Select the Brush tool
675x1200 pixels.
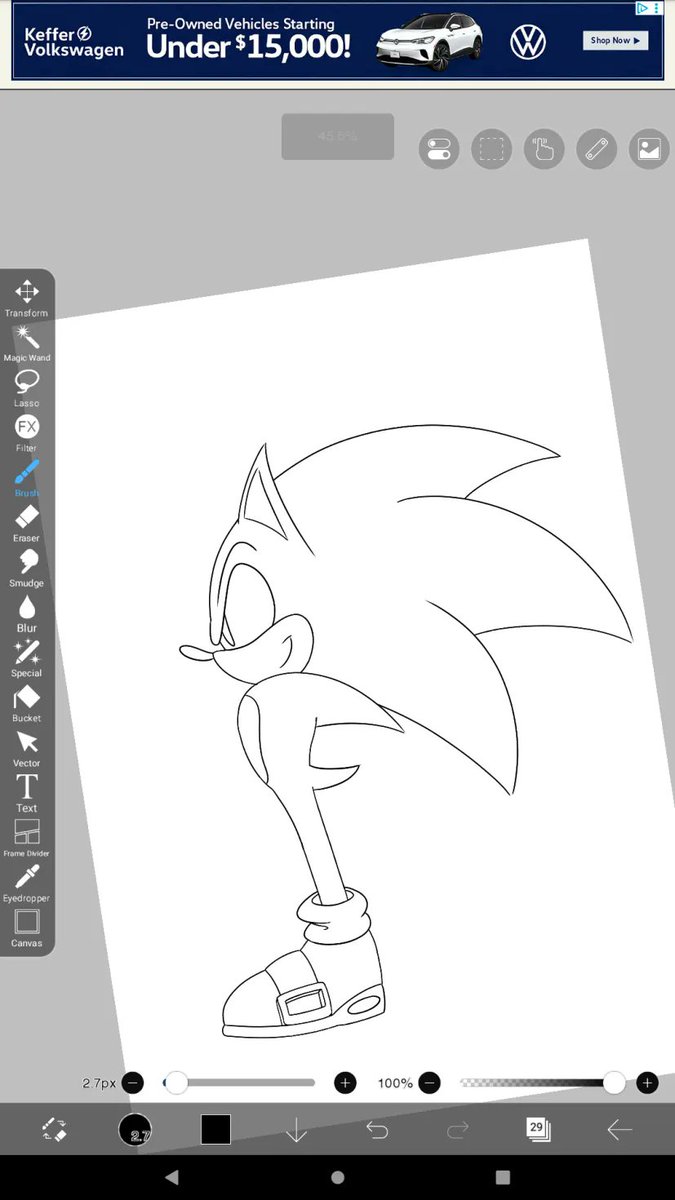(26, 478)
